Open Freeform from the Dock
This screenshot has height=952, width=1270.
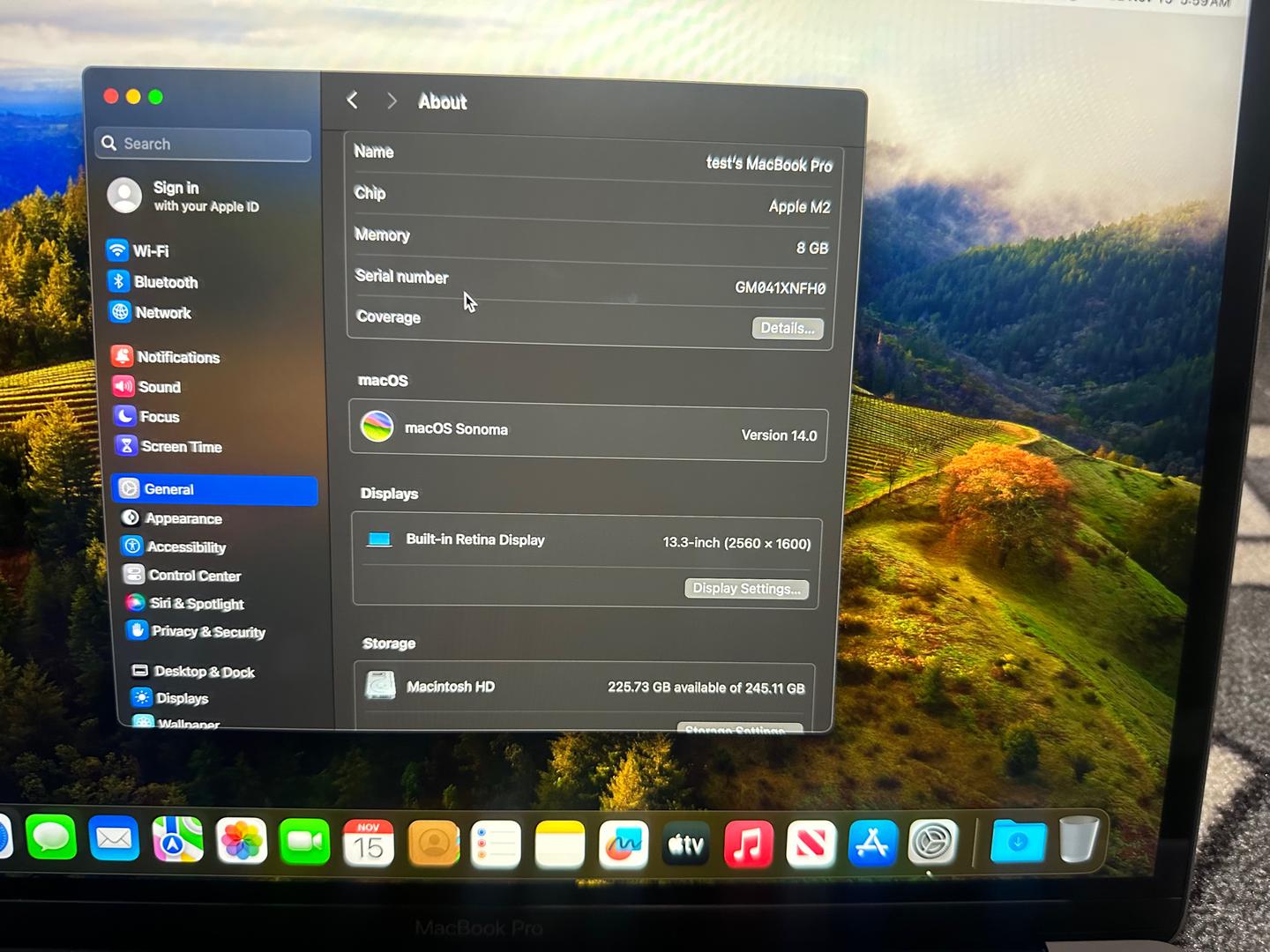coord(624,845)
